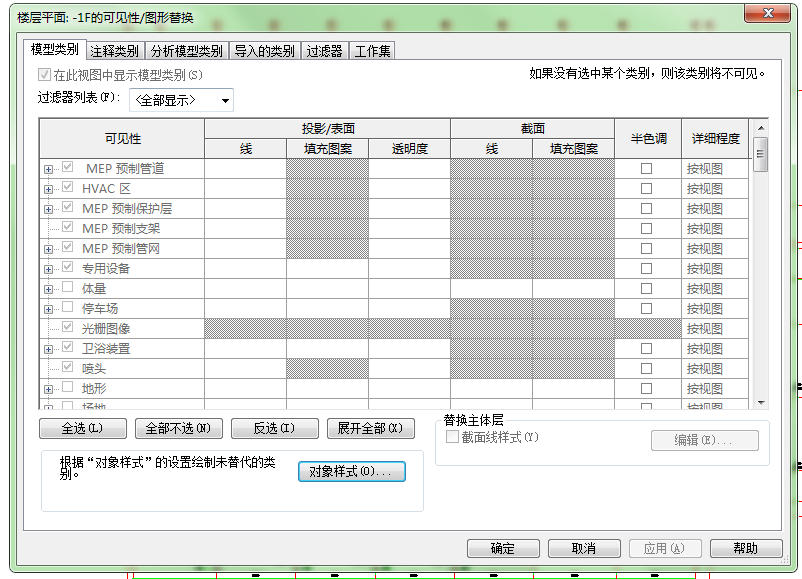Screen dimensions: 802x579
Task: Toggle visibility checkbox for MEP 预制管道
Action: point(68,167)
